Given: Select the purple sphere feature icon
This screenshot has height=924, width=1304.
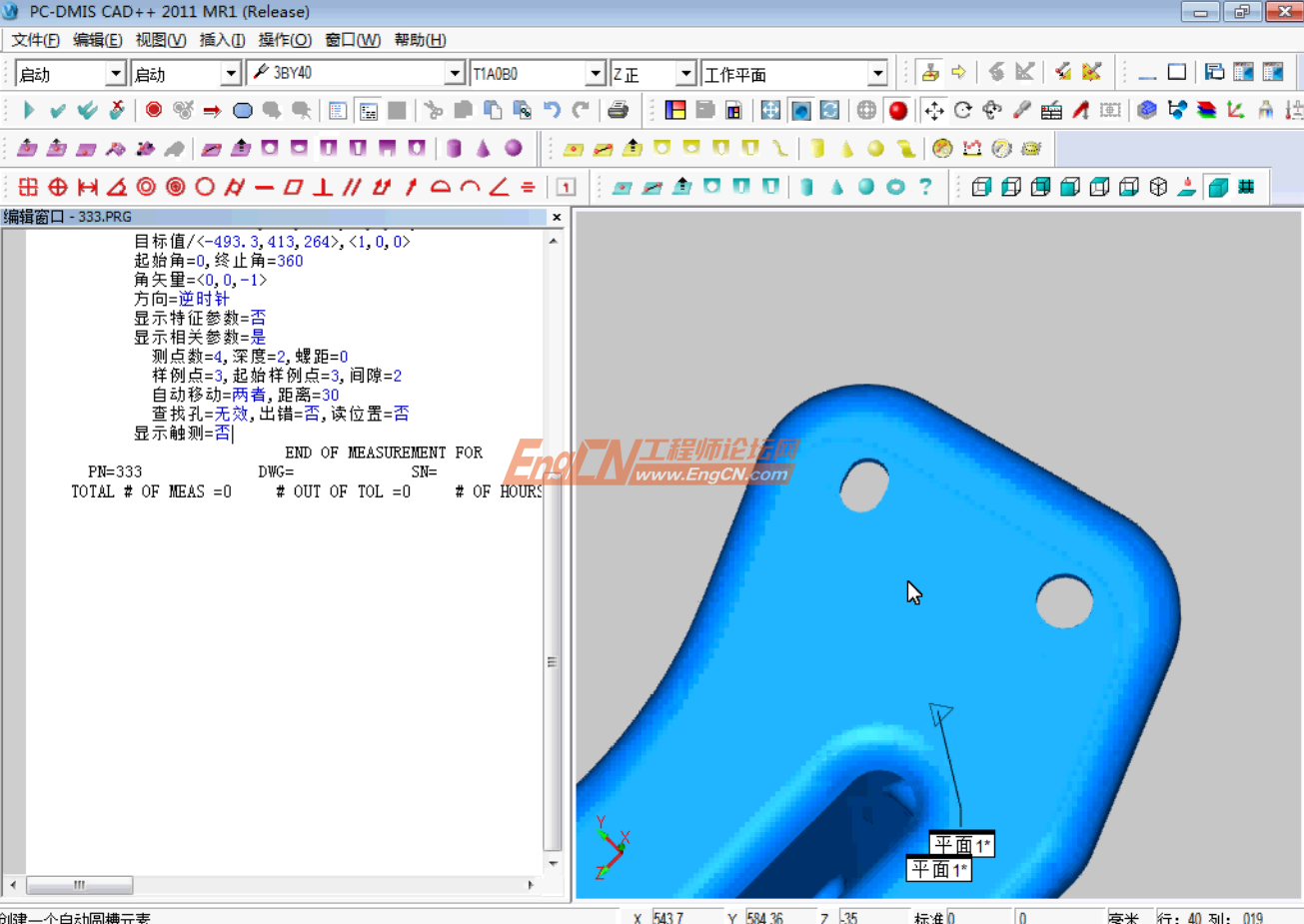Looking at the screenshot, I should coord(514,148).
